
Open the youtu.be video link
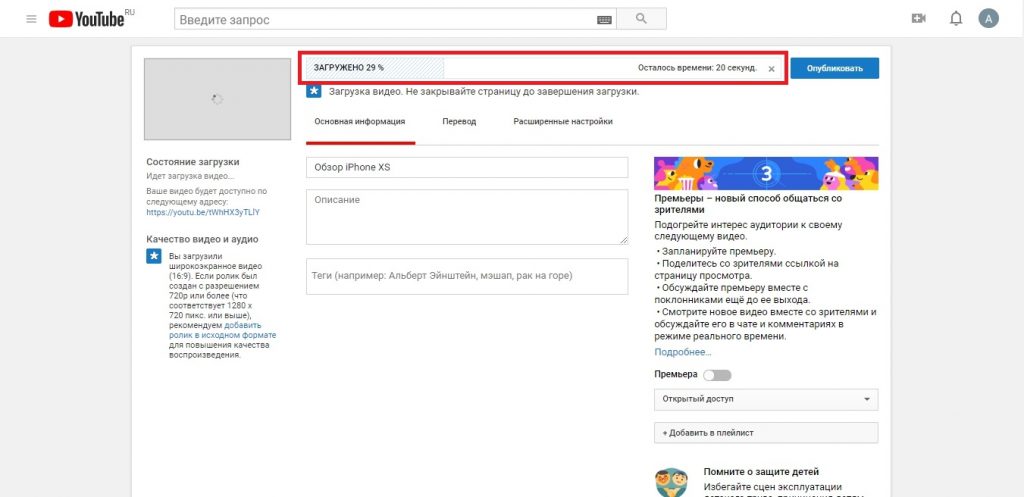click(203, 212)
